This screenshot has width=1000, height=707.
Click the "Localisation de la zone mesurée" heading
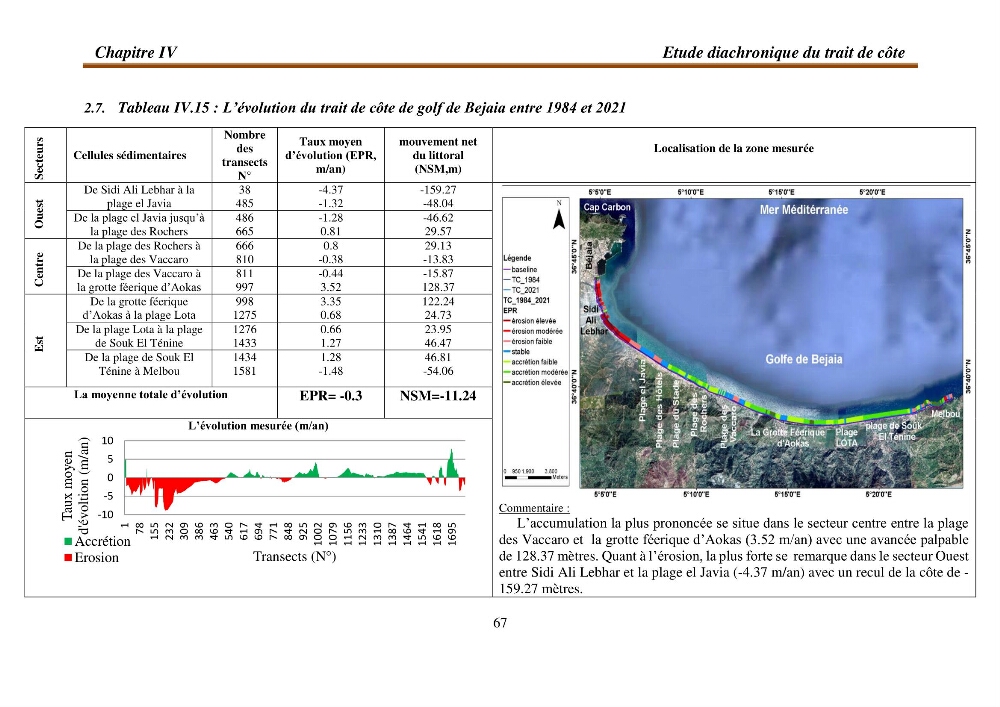click(x=733, y=148)
